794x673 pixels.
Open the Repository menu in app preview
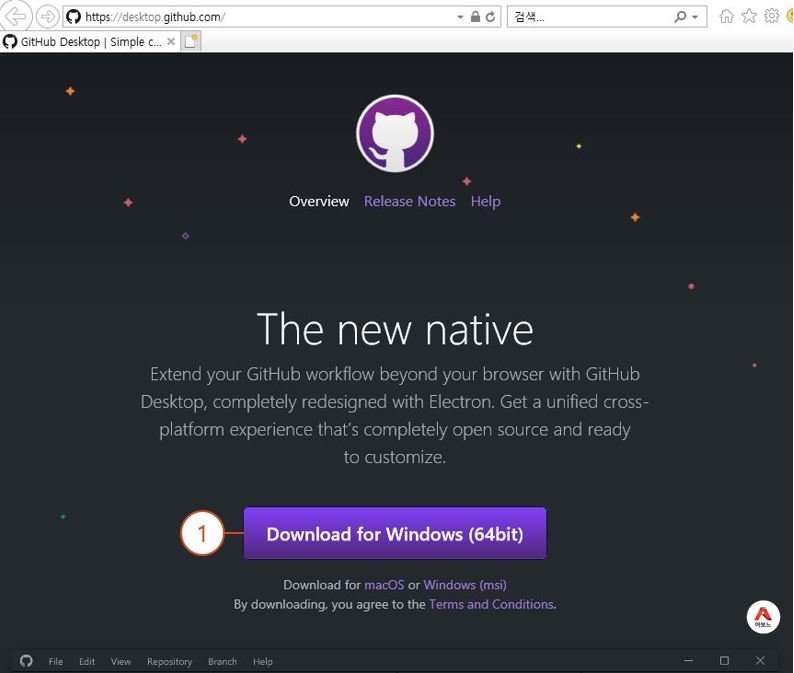coord(170,661)
